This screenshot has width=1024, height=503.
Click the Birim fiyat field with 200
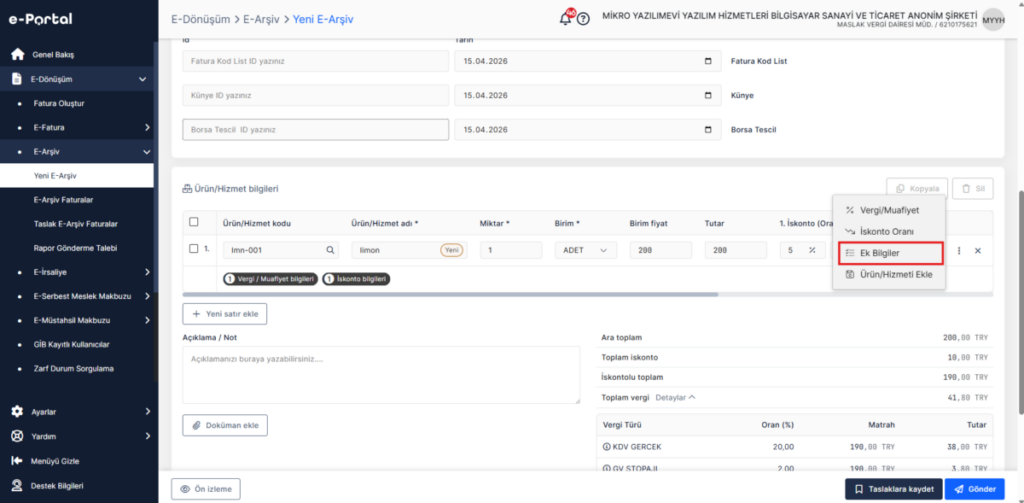[661, 250]
